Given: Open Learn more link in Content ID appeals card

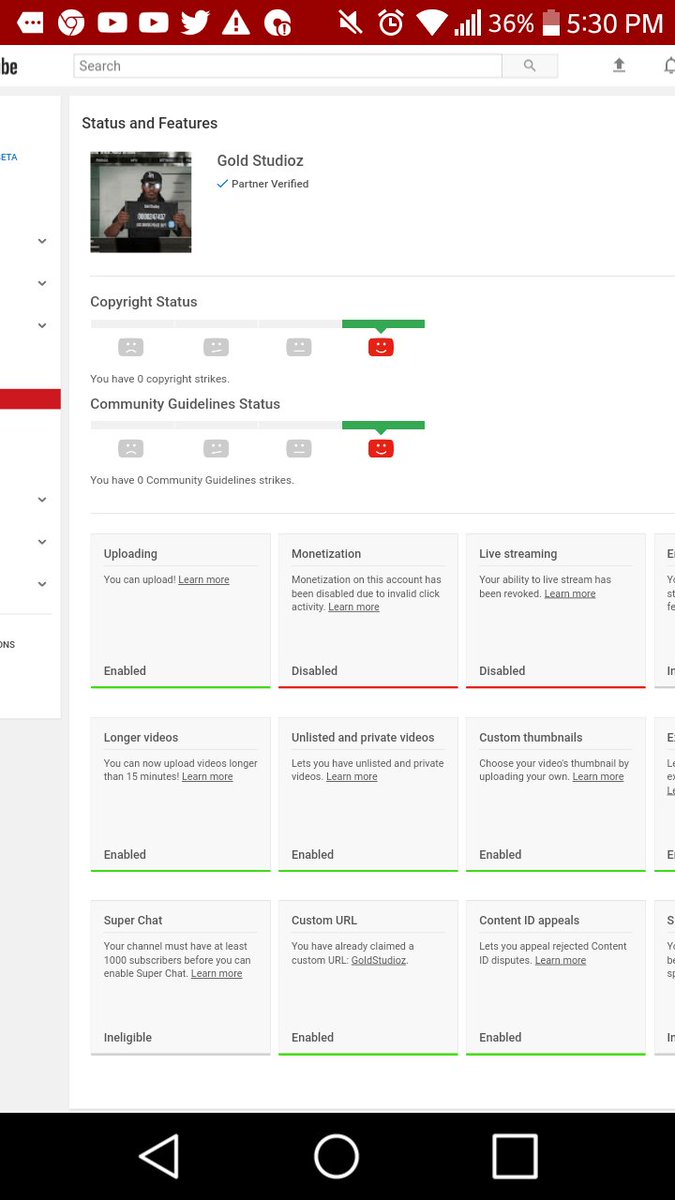Looking at the screenshot, I should (x=561, y=960).
